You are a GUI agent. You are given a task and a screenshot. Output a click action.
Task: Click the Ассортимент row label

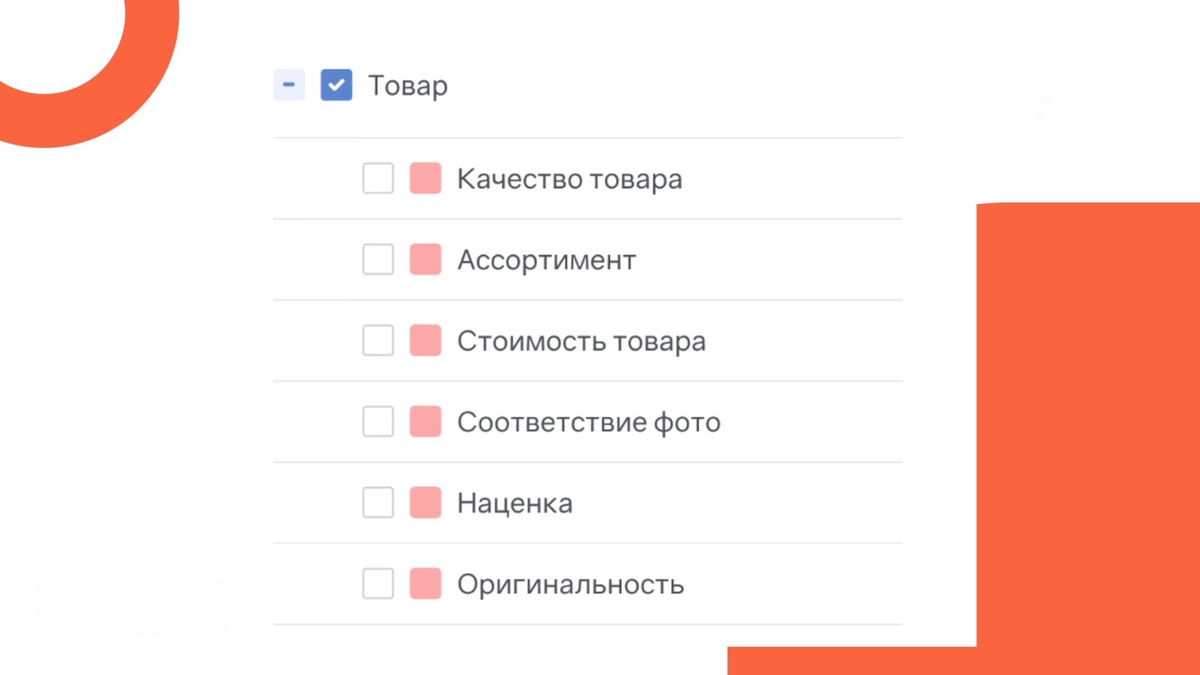click(x=545, y=259)
